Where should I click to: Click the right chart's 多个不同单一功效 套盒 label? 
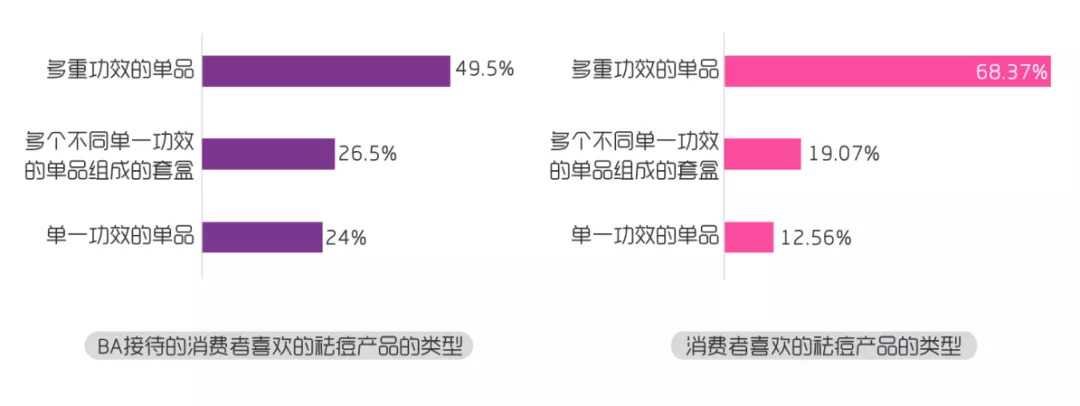634,154
